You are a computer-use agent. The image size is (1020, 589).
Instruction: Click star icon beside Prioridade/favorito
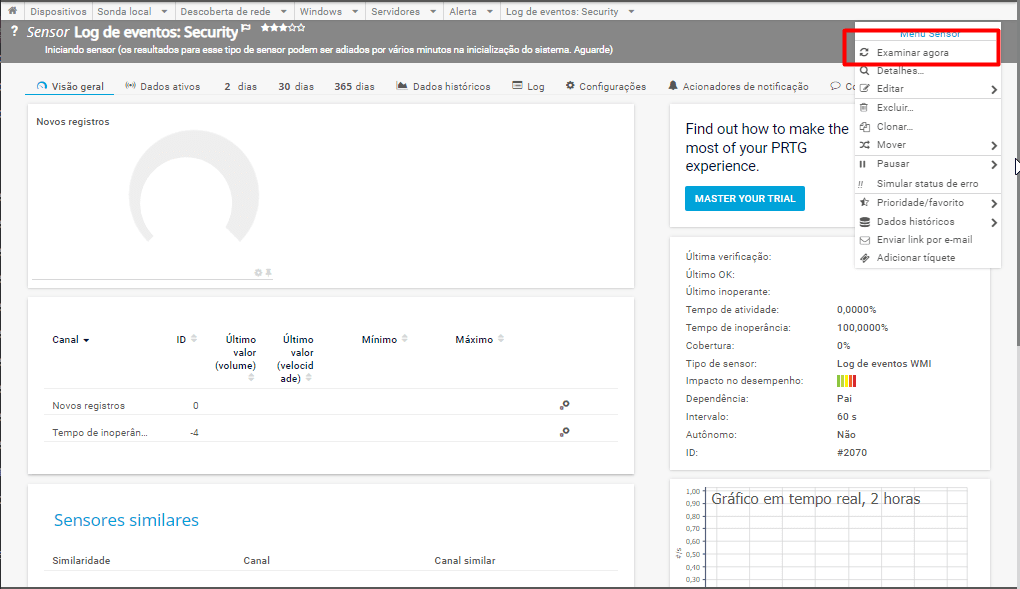(x=864, y=202)
